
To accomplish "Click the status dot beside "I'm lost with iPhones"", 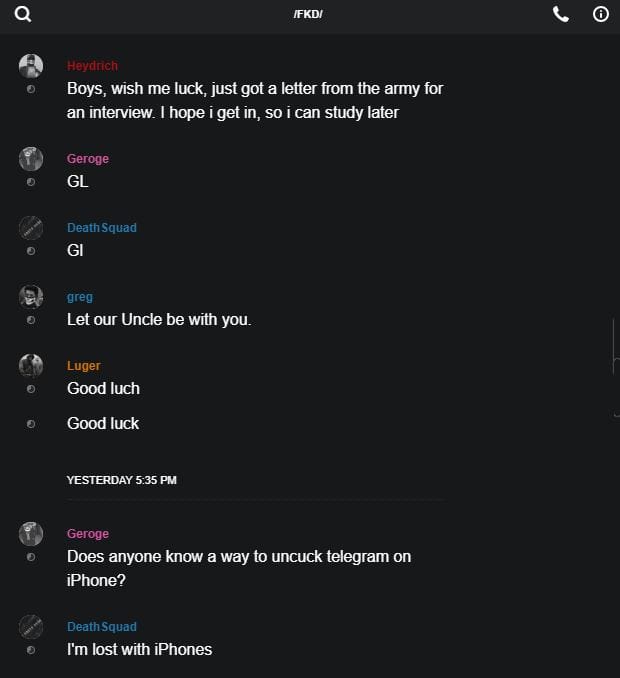I will click(31, 650).
